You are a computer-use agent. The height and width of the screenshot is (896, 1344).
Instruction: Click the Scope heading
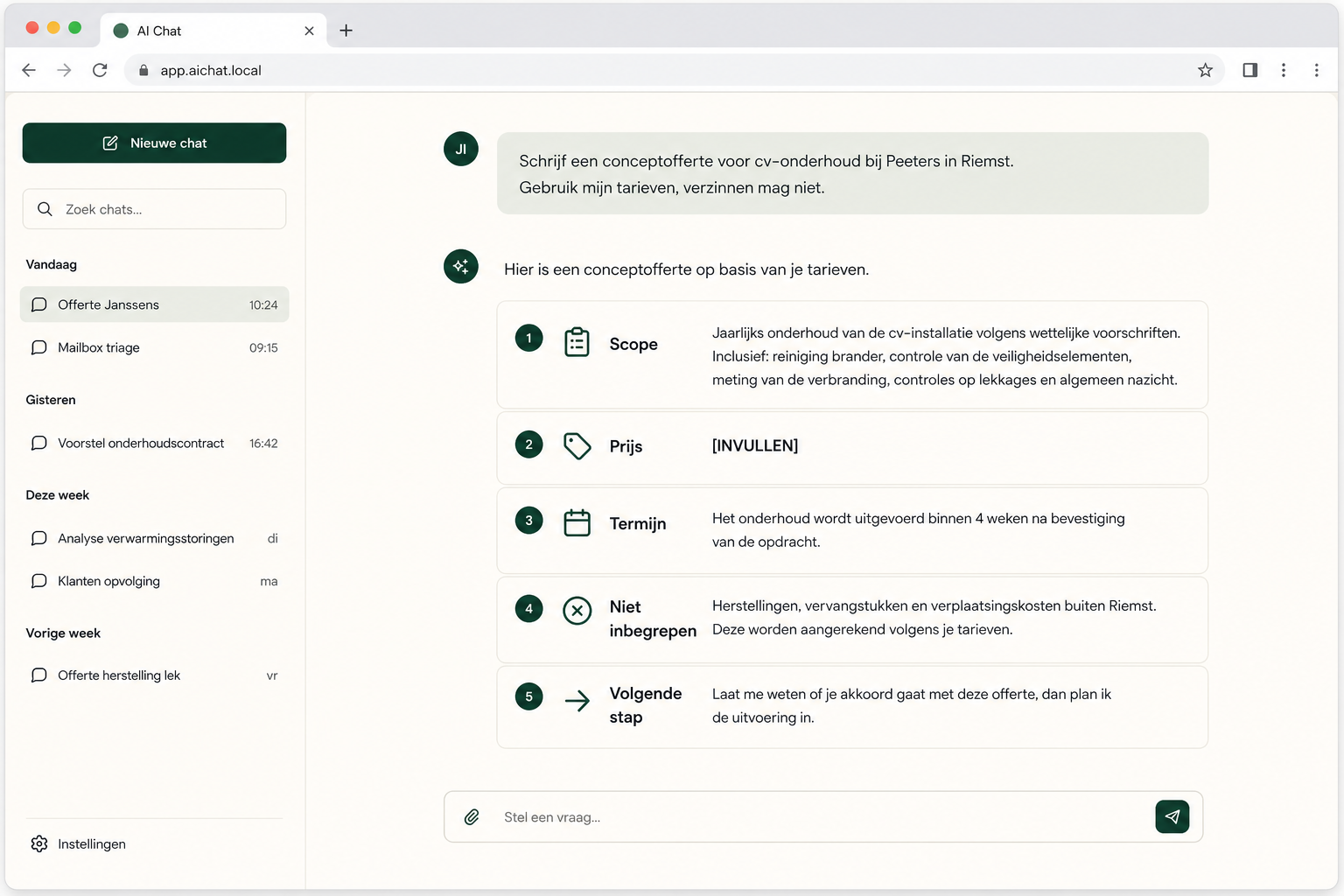[633, 344]
